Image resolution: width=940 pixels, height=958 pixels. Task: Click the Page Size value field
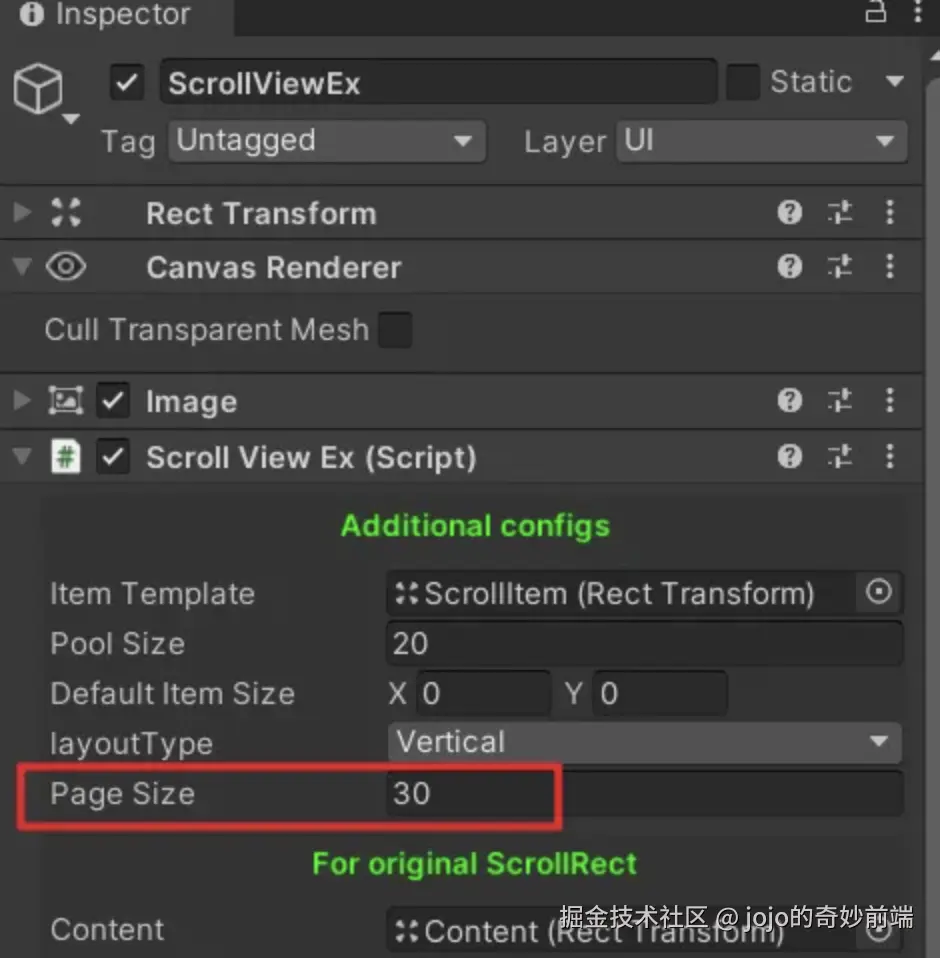point(644,794)
